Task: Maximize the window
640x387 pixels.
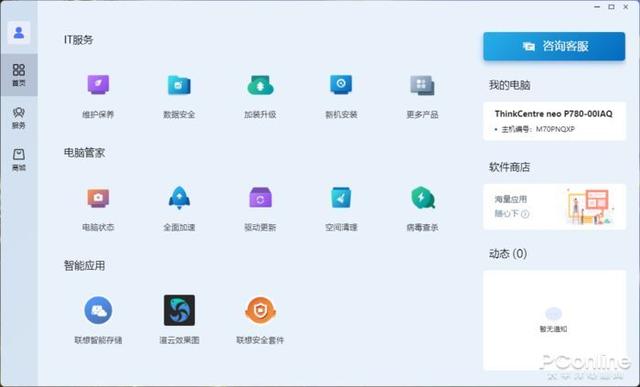Action: (611, 7)
